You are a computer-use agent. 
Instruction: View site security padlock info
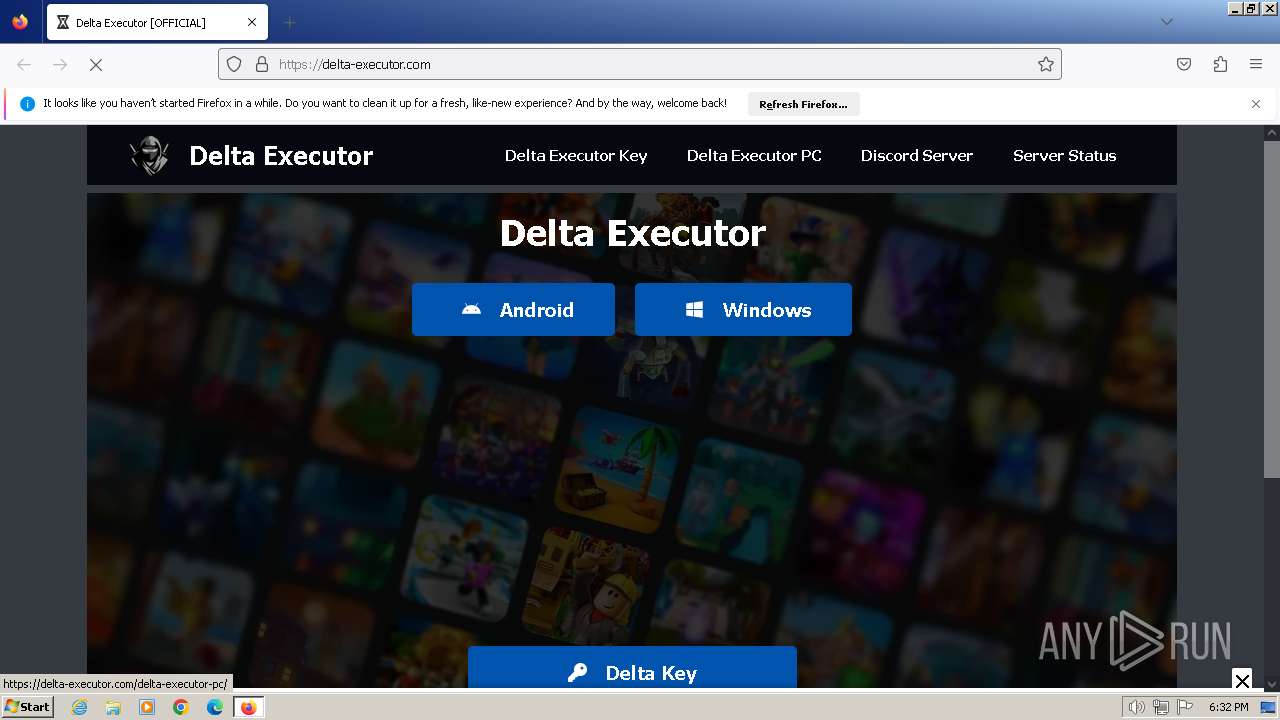pos(262,64)
